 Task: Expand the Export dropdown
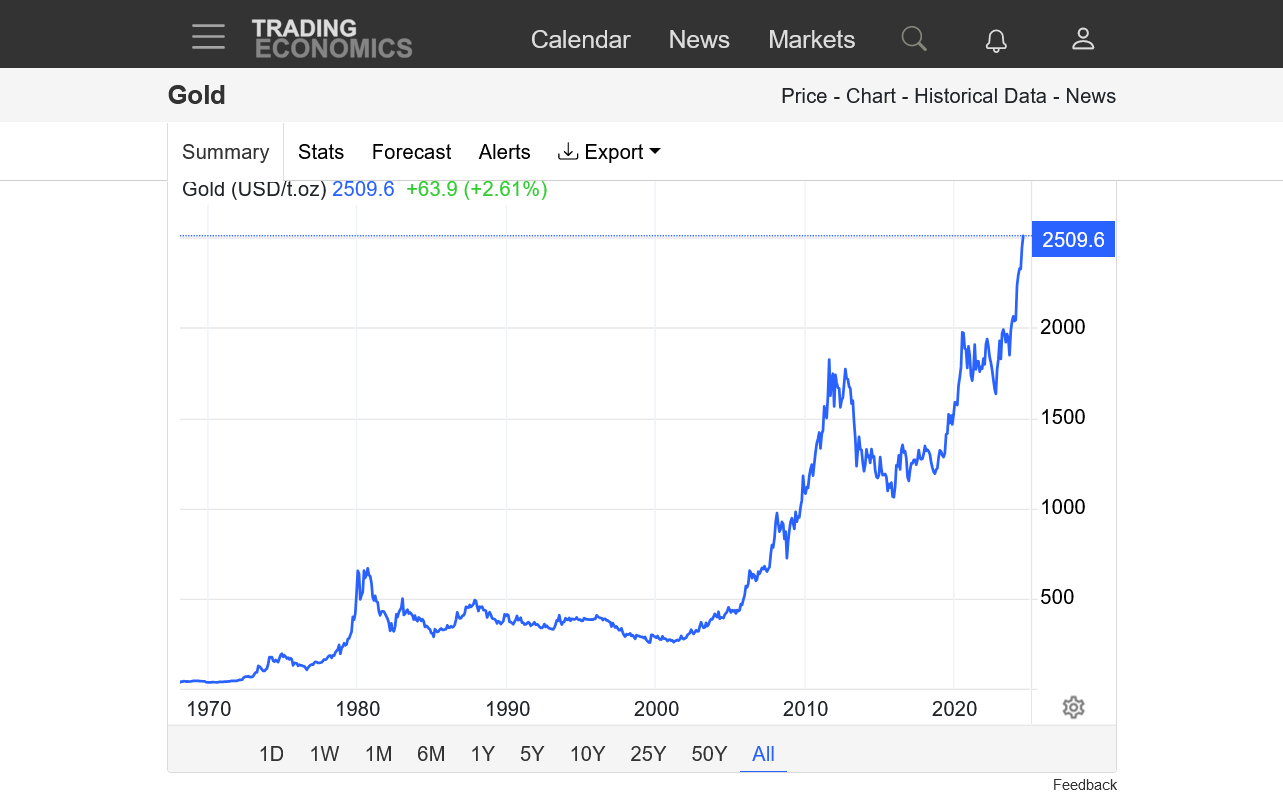click(x=609, y=152)
